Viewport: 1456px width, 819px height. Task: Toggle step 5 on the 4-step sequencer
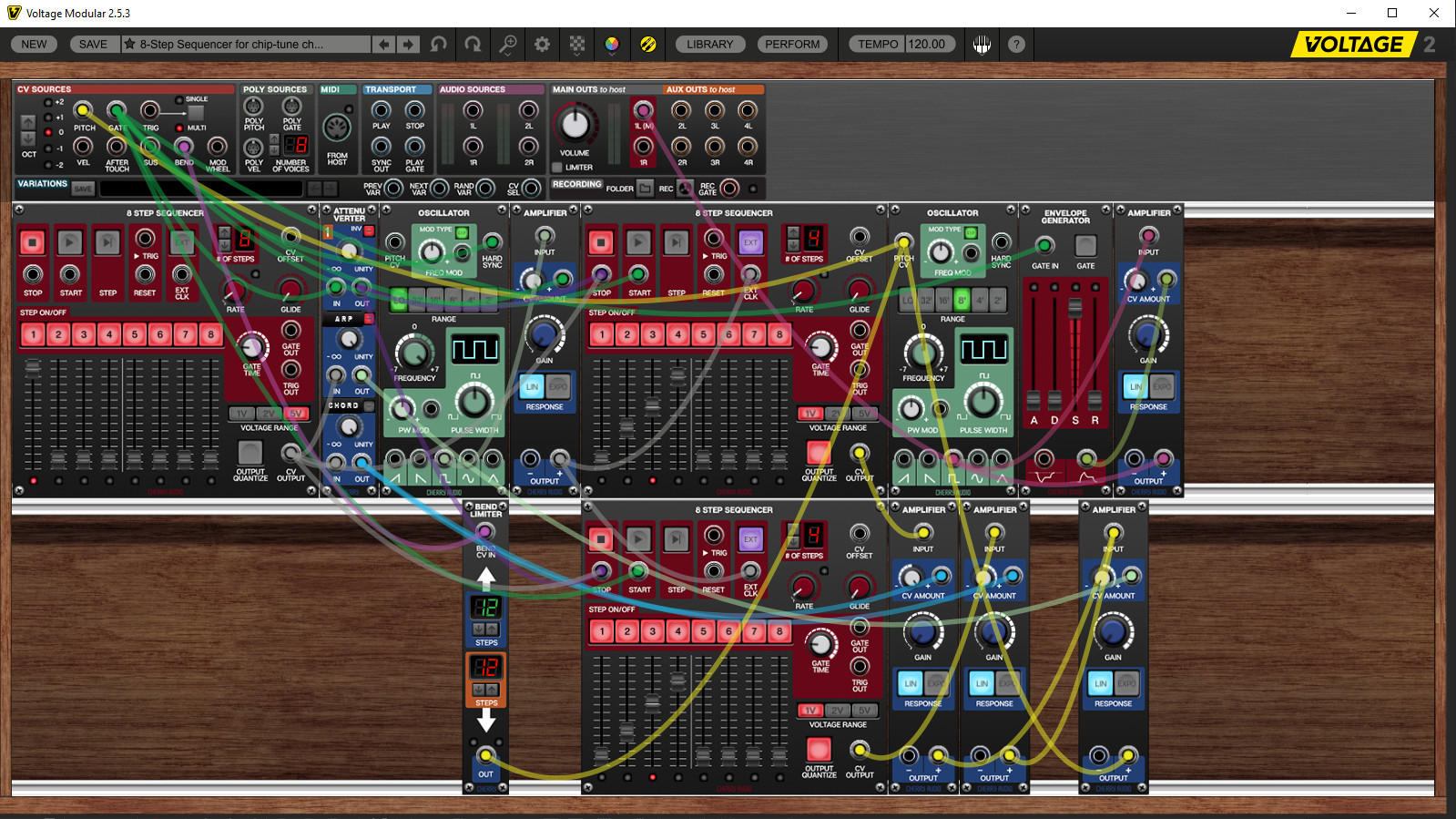(703, 334)
